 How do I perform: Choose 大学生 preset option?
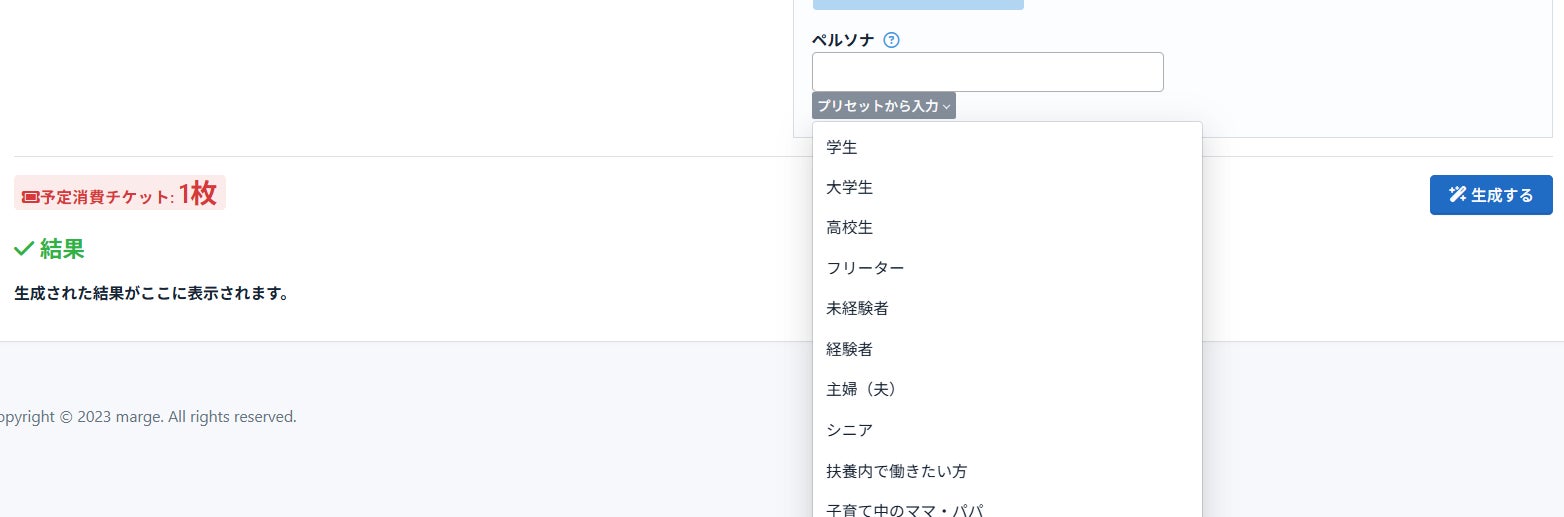coord(850,188)
